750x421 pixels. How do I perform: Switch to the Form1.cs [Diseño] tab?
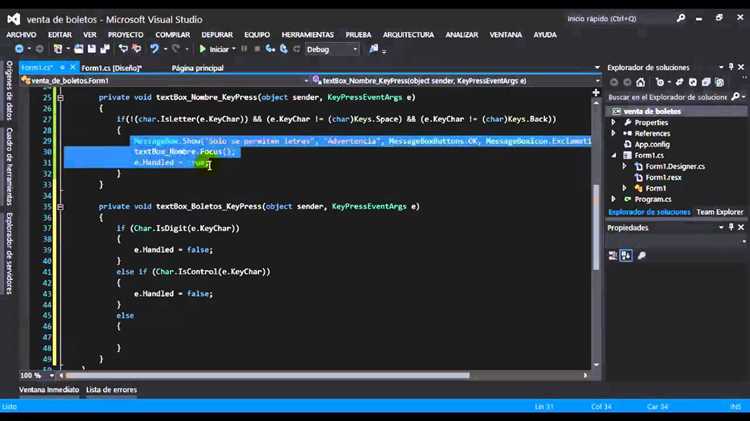[x=111, y=68]
